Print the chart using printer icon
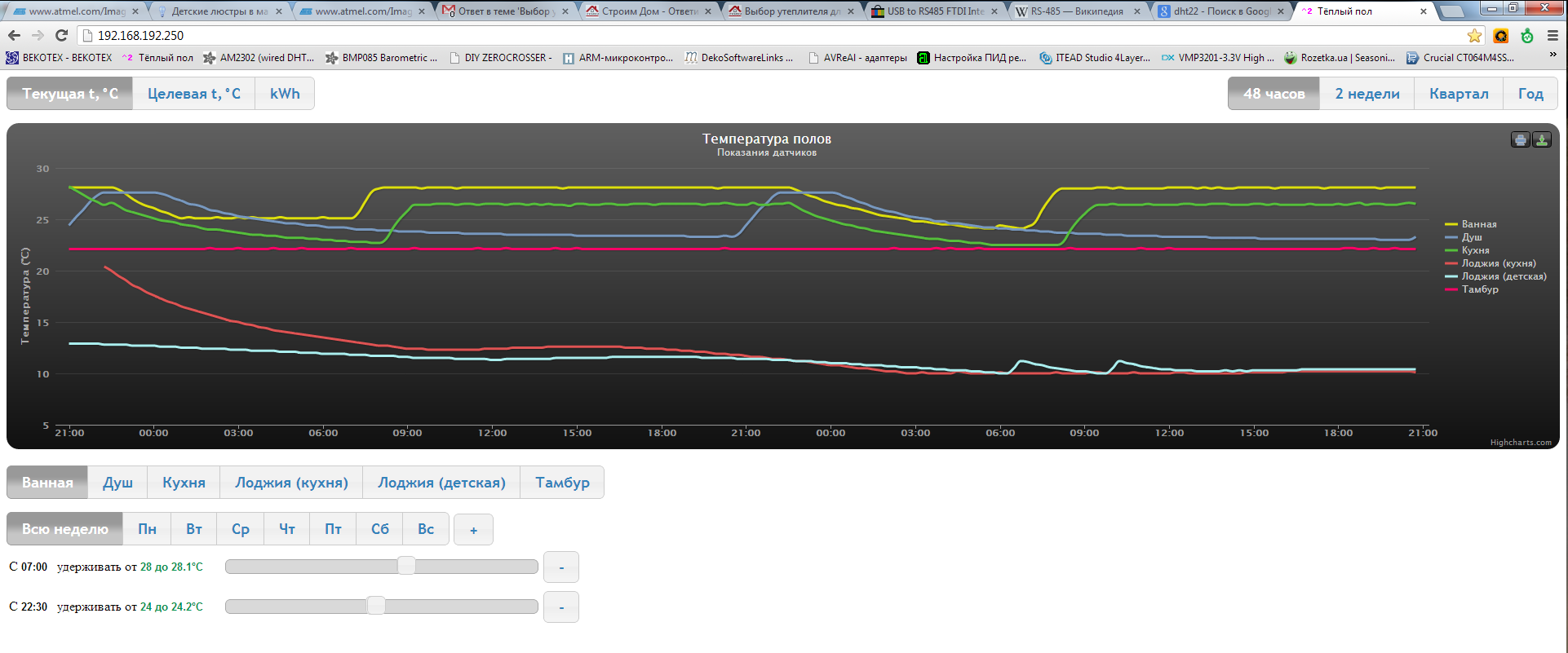 coord(1520,140)
